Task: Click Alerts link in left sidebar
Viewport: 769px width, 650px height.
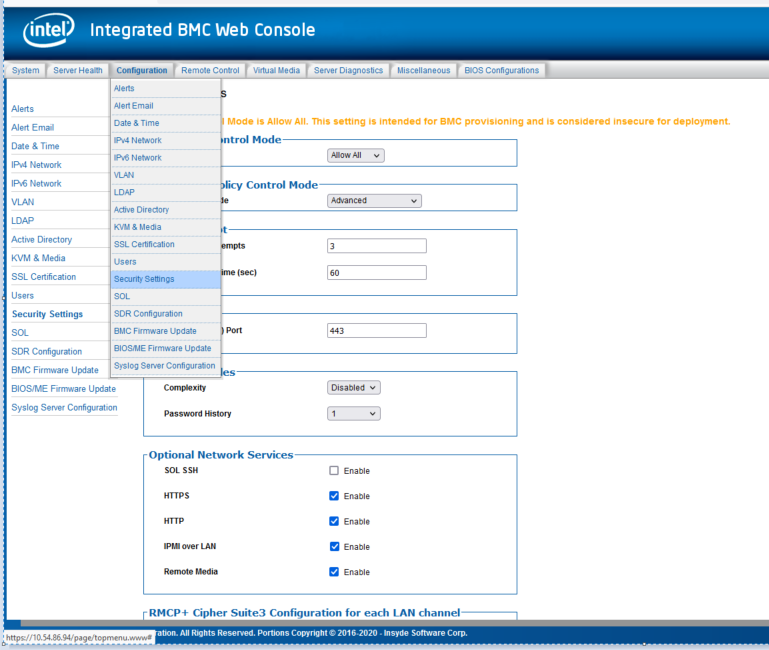Action: pos(23,109)
